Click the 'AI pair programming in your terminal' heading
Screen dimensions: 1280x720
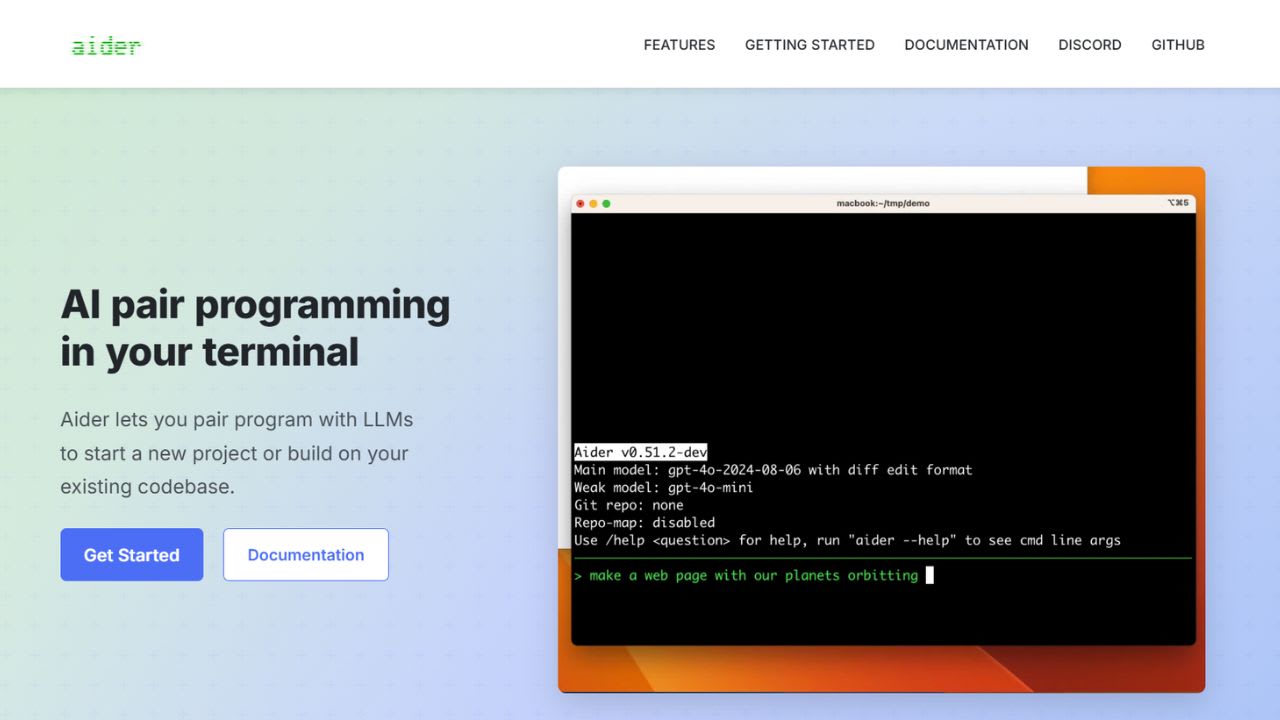click(255, 328)
